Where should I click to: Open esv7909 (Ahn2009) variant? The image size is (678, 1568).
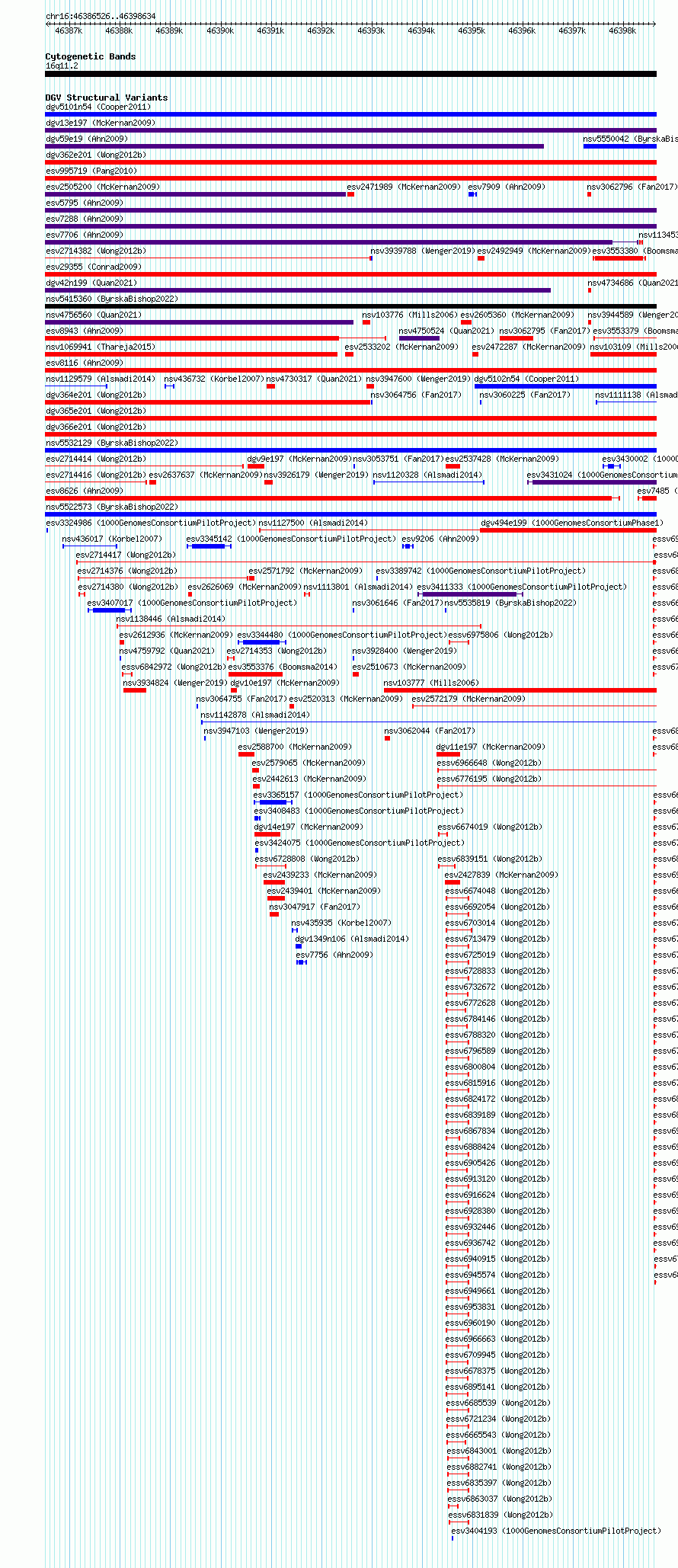(507, 187)
